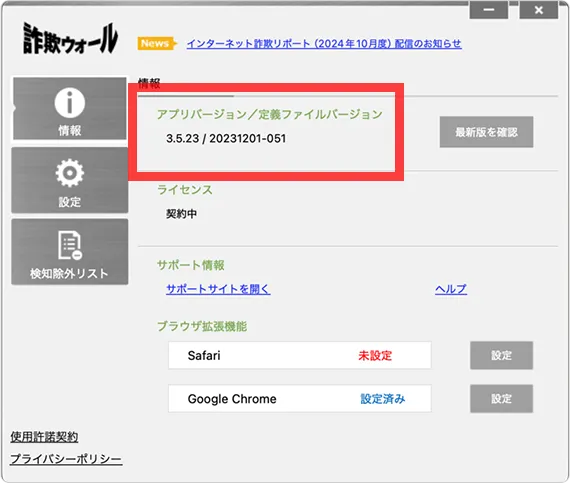
Task: Close the 詐欺ウォール window
Action: [539, 10]
